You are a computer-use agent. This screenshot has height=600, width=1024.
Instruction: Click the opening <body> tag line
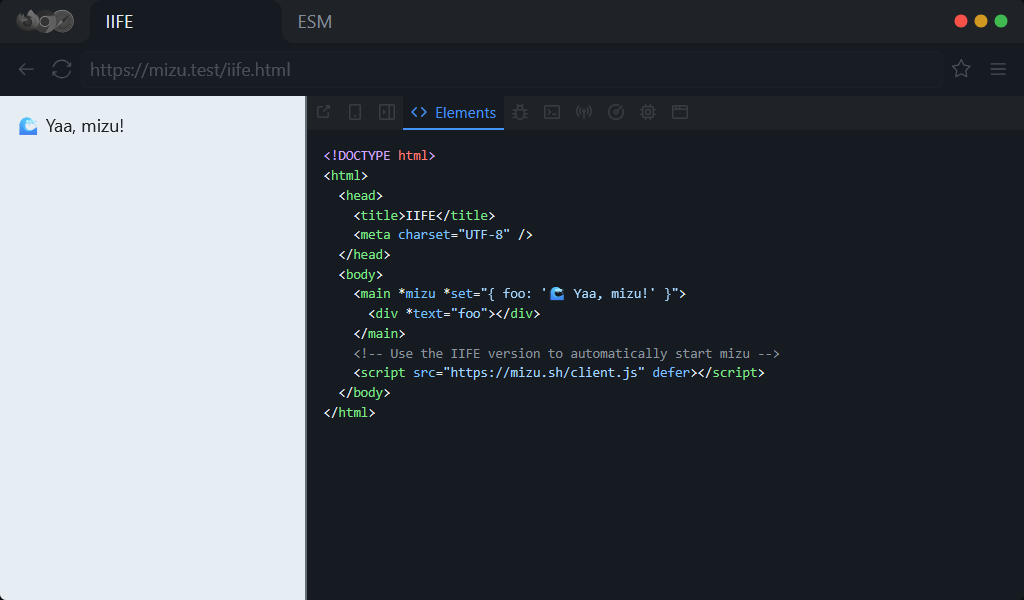tap(360, 274)
